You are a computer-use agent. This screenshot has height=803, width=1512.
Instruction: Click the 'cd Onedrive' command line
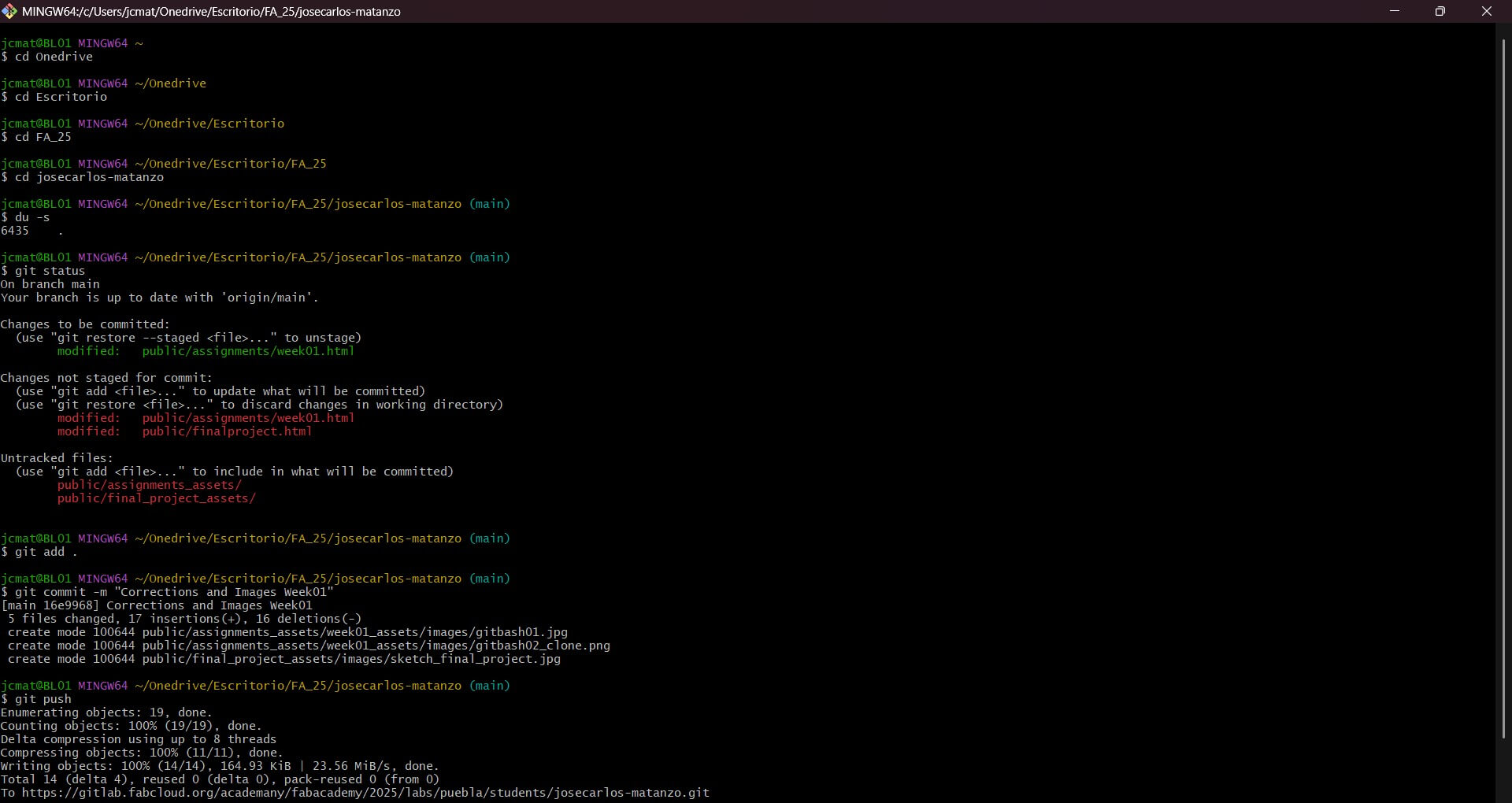pyautogui.click(x=47, y=57)
